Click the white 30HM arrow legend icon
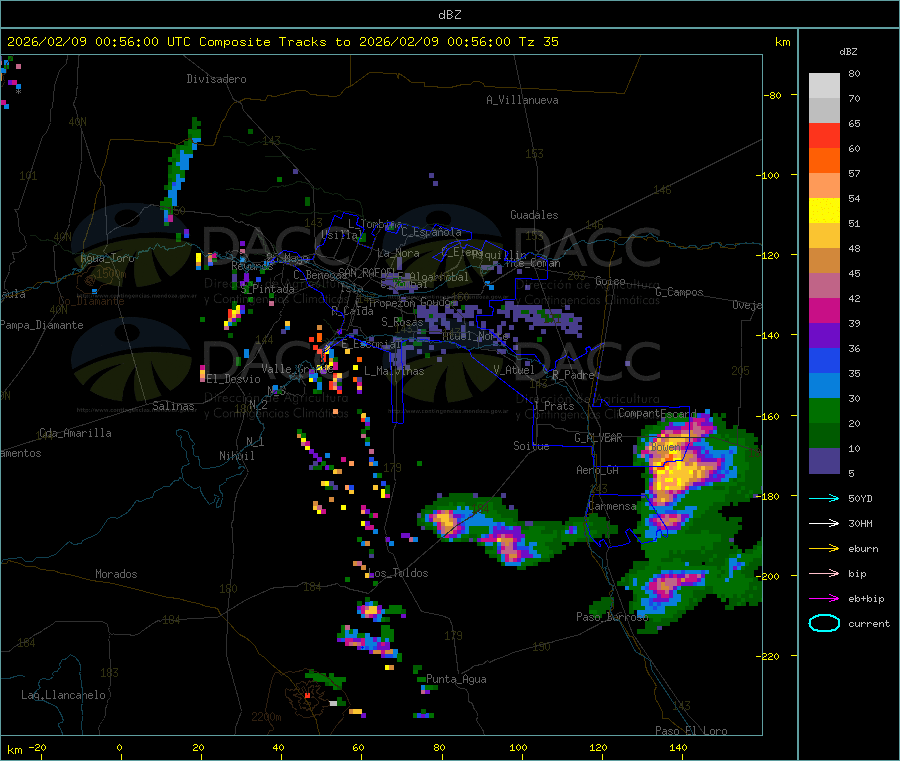The image size is (900, 761). tap(824, 523)
